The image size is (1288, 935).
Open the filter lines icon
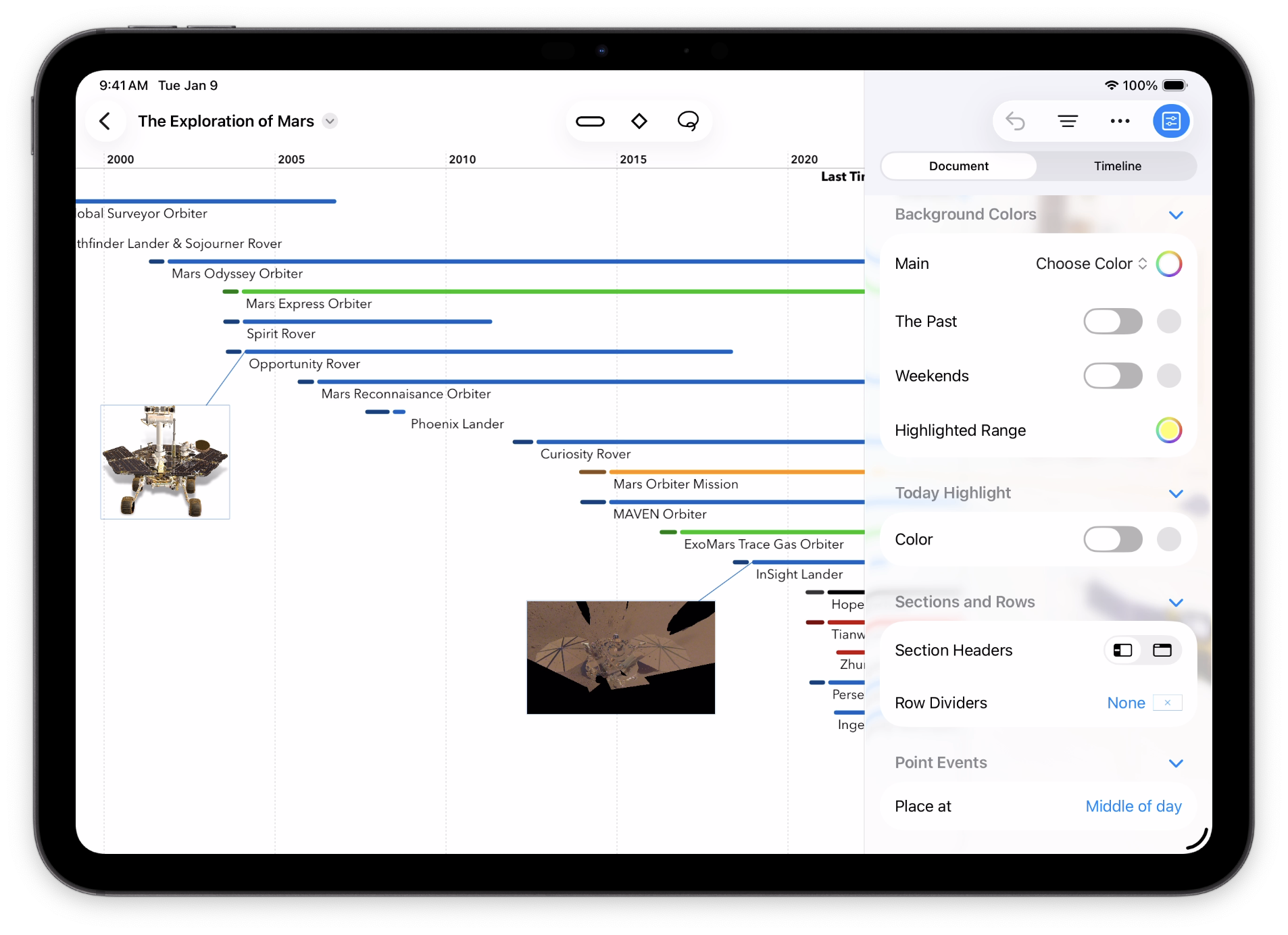point(1068,122)
